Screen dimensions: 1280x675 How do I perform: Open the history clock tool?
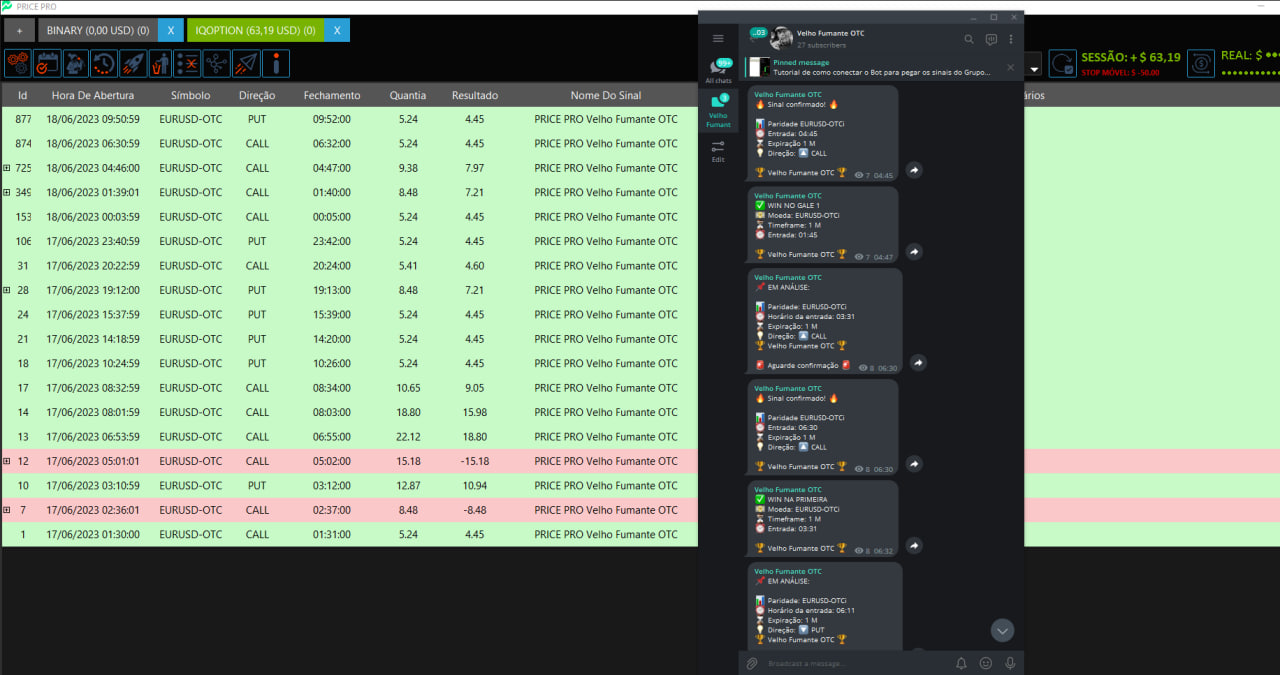pyautogui.click(x=104, y=64)
